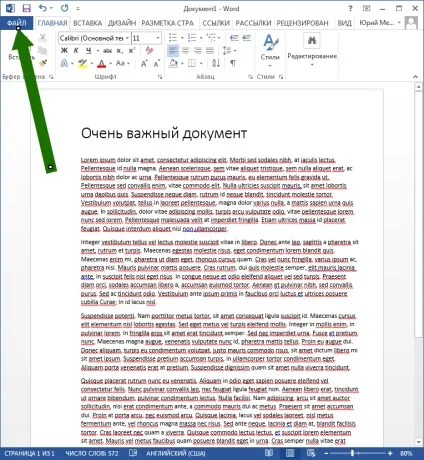Sort text with A-Z sort icon

216,63
